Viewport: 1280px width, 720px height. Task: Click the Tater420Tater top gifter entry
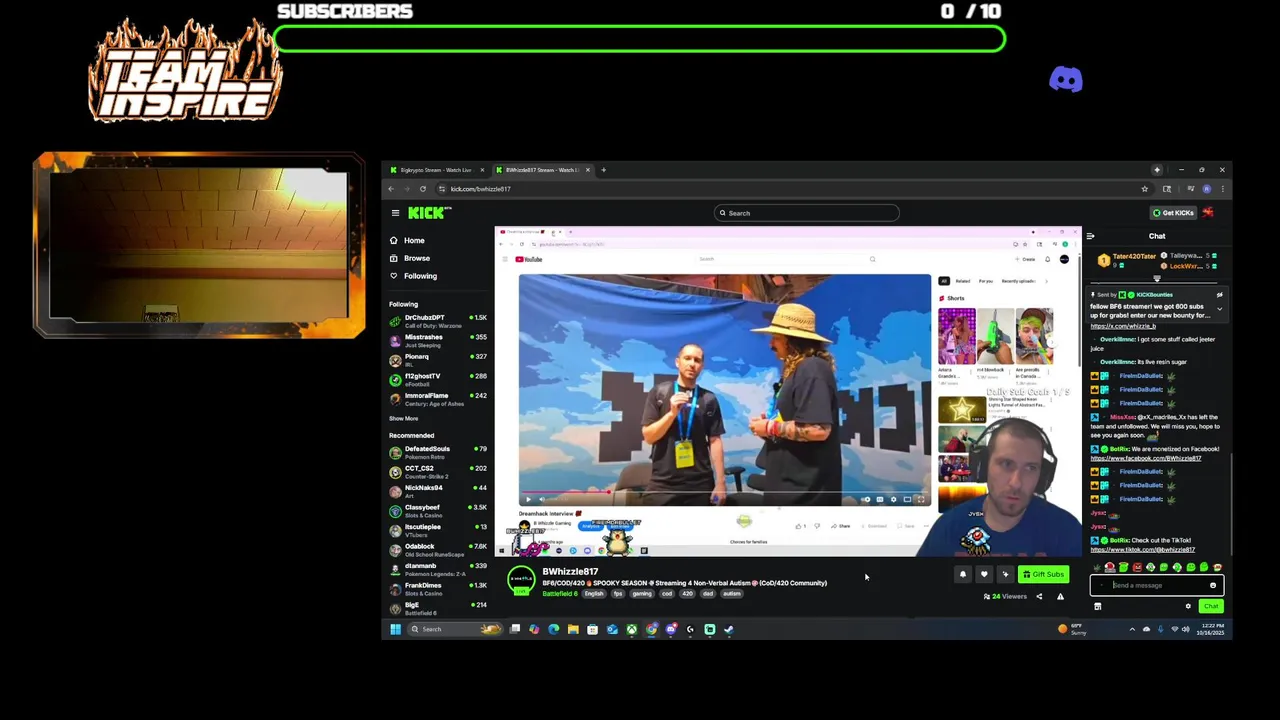click(1127, 260)
